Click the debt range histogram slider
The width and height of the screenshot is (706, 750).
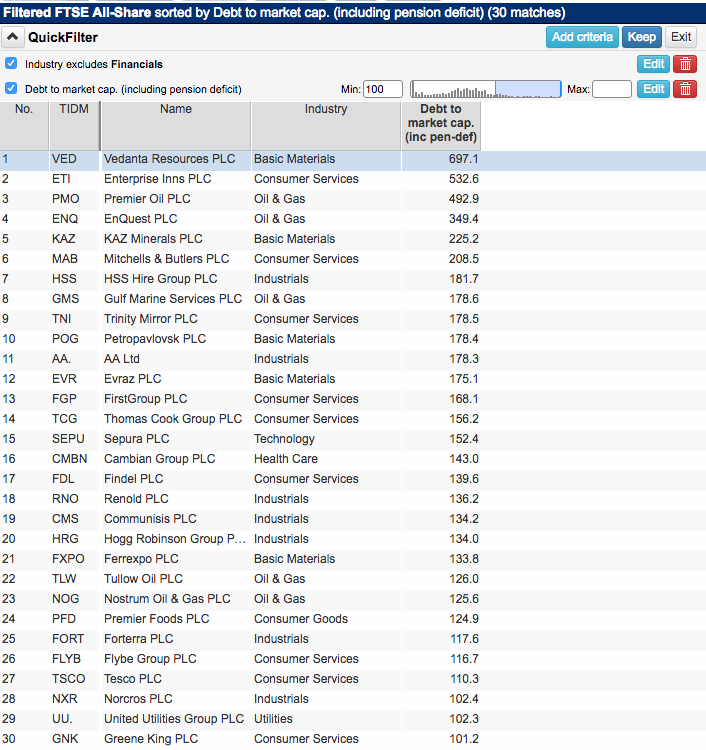(x=485, y=89)
